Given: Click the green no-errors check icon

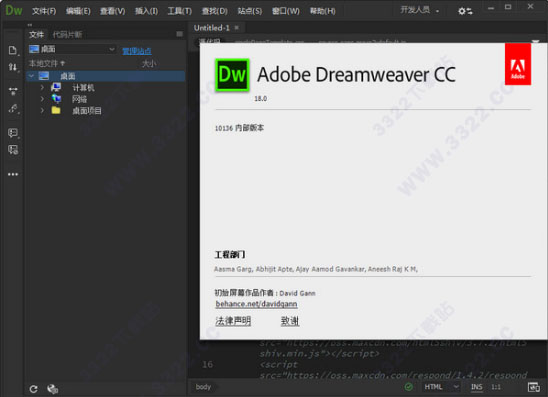Looking at the screenshot, I should [x=408, y=387].
